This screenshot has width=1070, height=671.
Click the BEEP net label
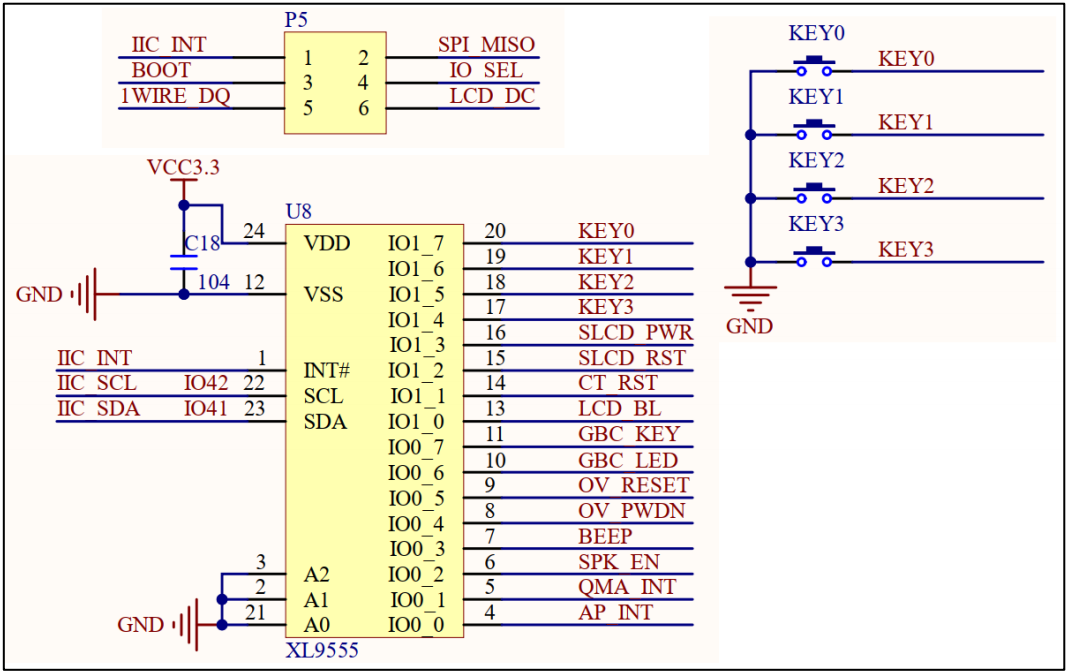pyautogui.click(x=605, y=537)
